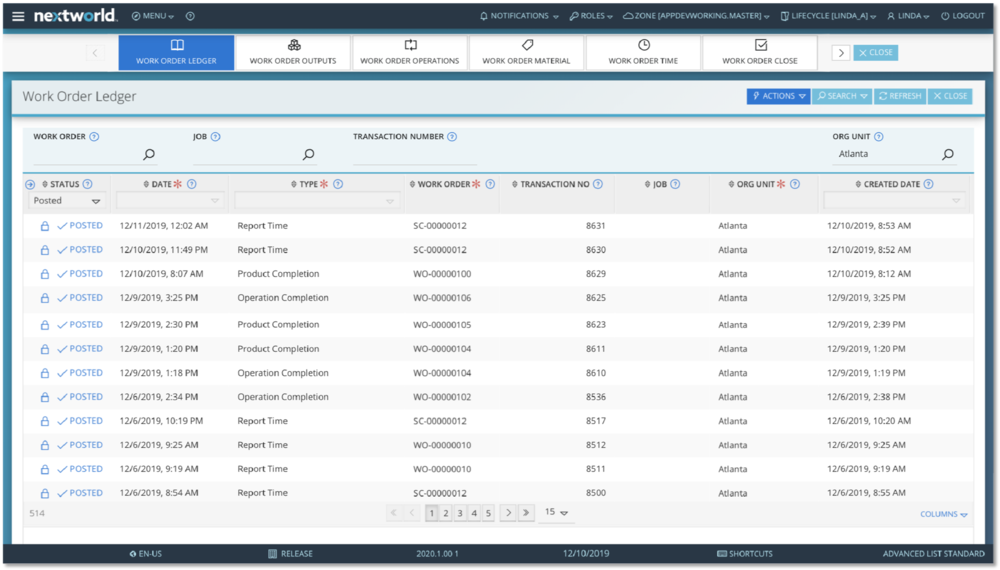Click the Work Order search magnifier icon

(x=149, y=154)
